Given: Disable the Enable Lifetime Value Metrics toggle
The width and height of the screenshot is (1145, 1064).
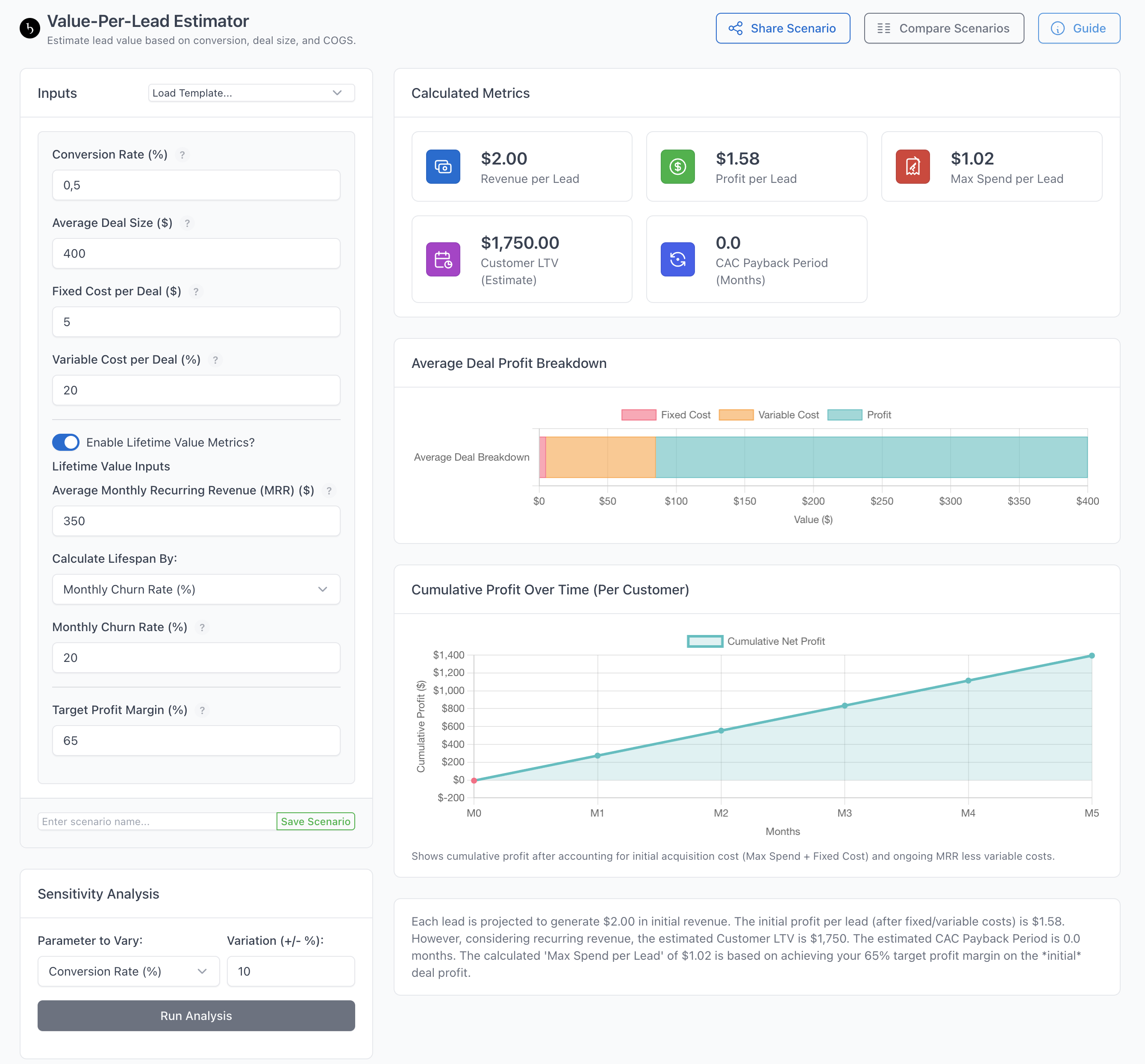Looking at the screenshot, I should point(66,442).
